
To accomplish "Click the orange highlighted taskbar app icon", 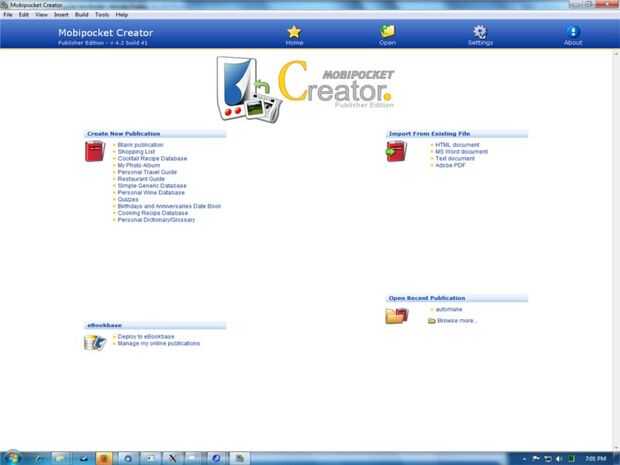I will 104,458.
